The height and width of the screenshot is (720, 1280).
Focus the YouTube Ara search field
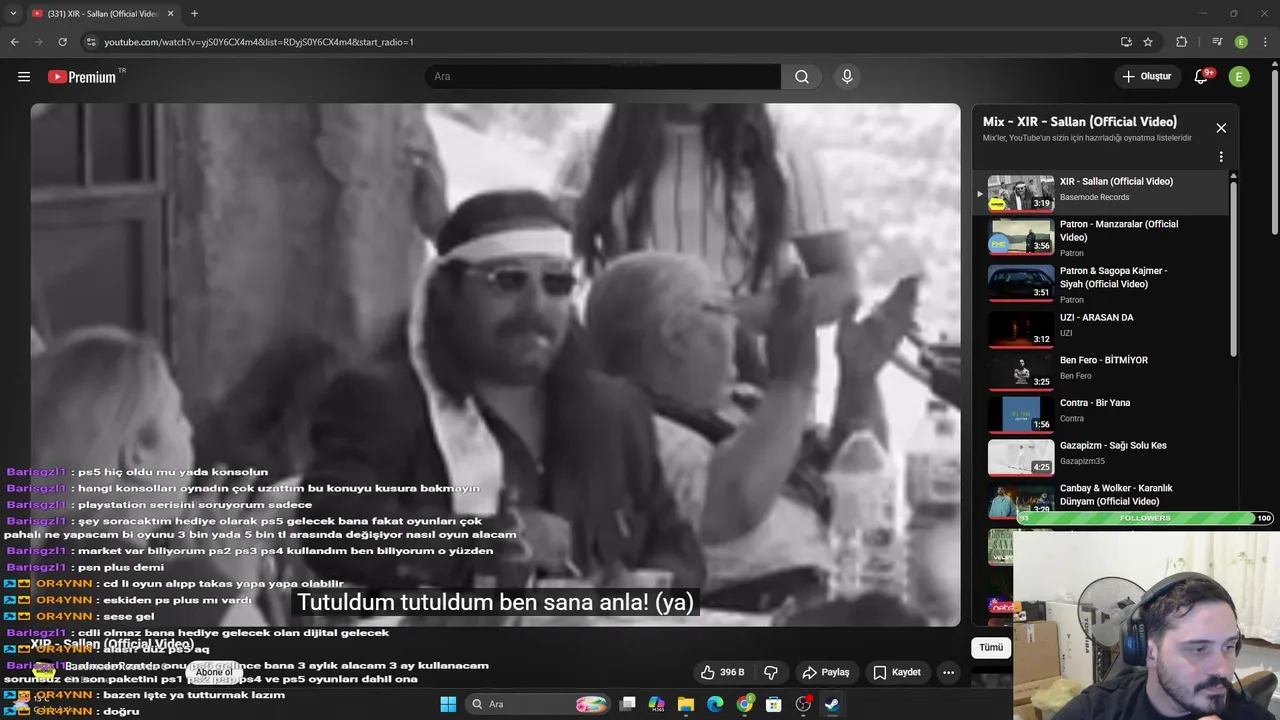coord(603,77)
